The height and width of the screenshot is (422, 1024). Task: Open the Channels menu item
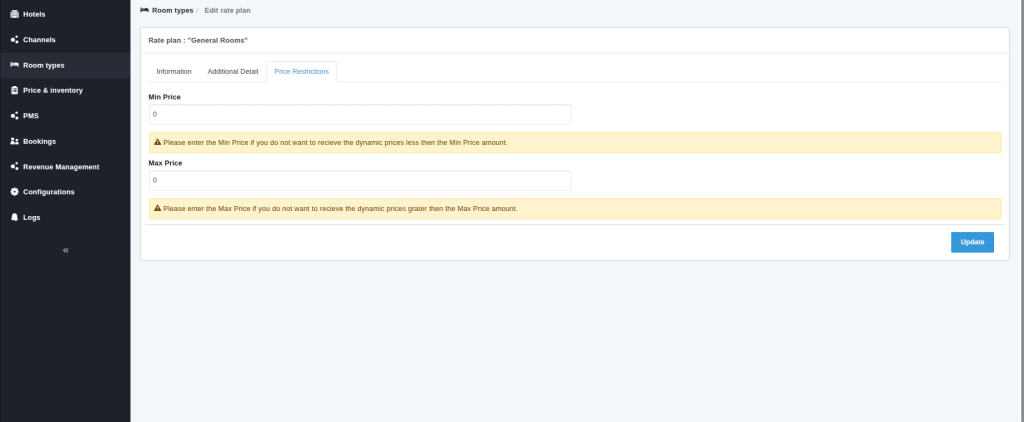click(65, 40)
